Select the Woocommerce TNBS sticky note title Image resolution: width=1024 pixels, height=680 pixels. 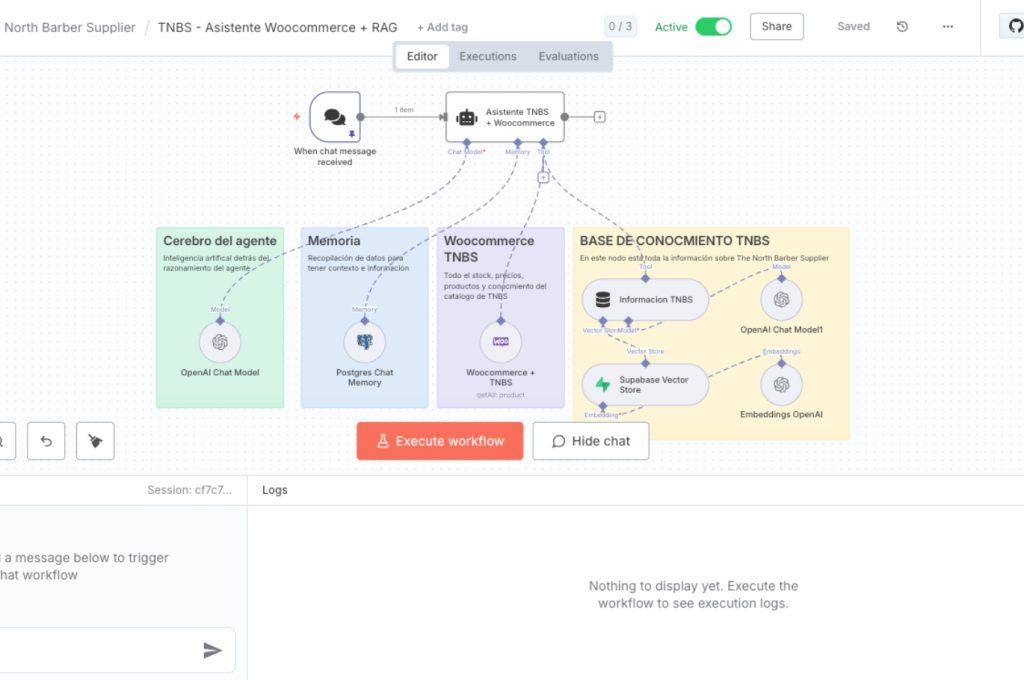click(488, 249)
